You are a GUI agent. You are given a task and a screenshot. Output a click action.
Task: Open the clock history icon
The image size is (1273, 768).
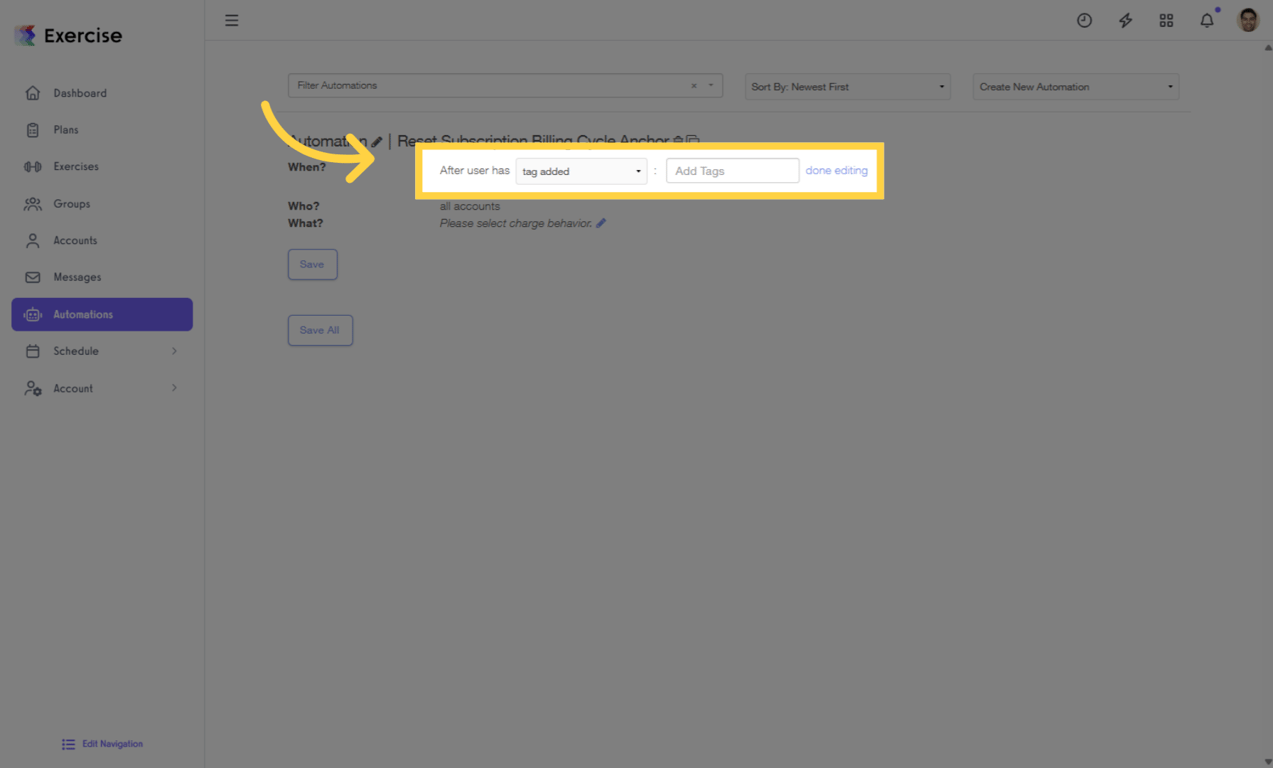(x=1084, y=20)
